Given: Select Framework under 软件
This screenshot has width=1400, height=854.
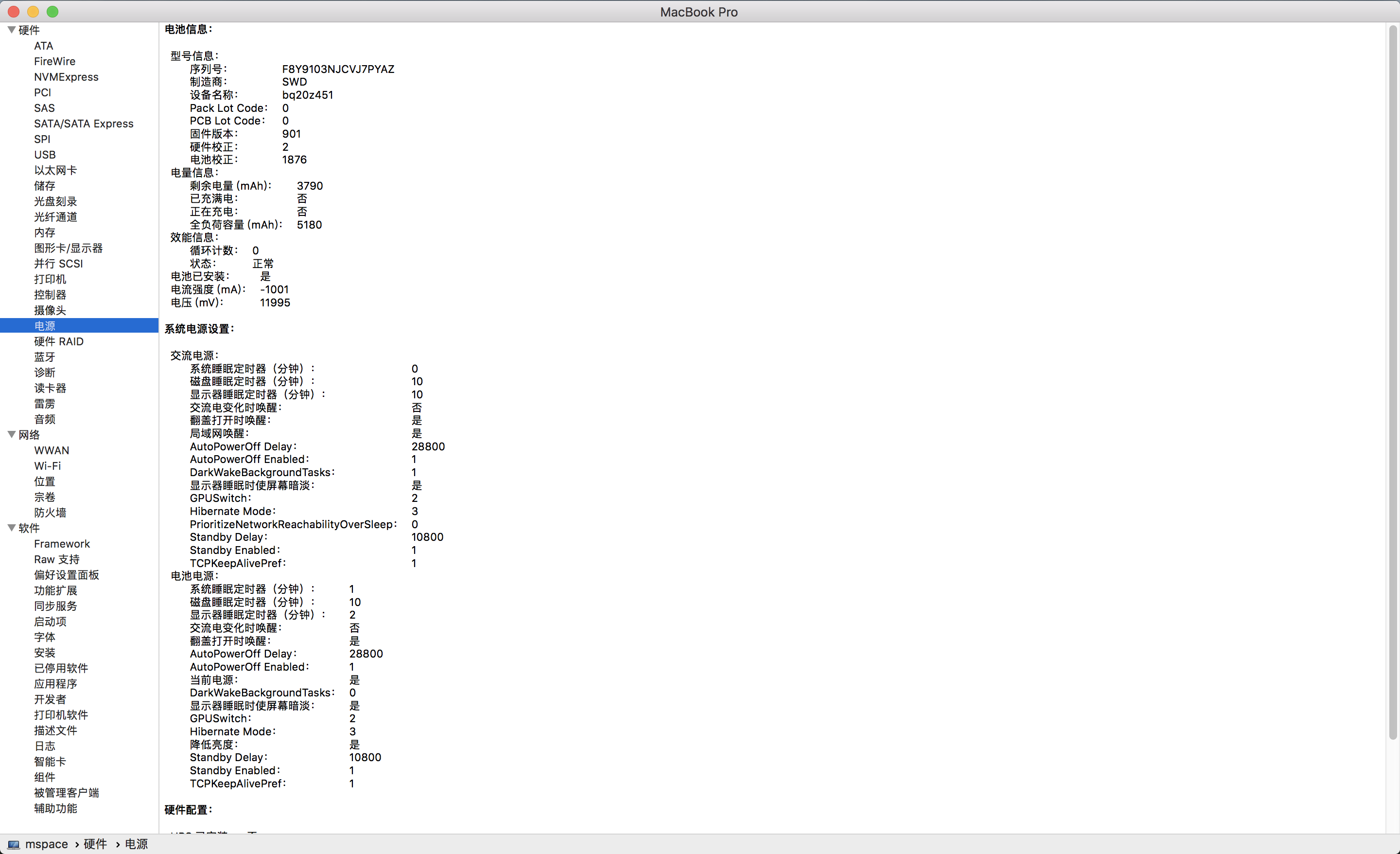Looking at the screenshot, I should click(x=62, y=544).
